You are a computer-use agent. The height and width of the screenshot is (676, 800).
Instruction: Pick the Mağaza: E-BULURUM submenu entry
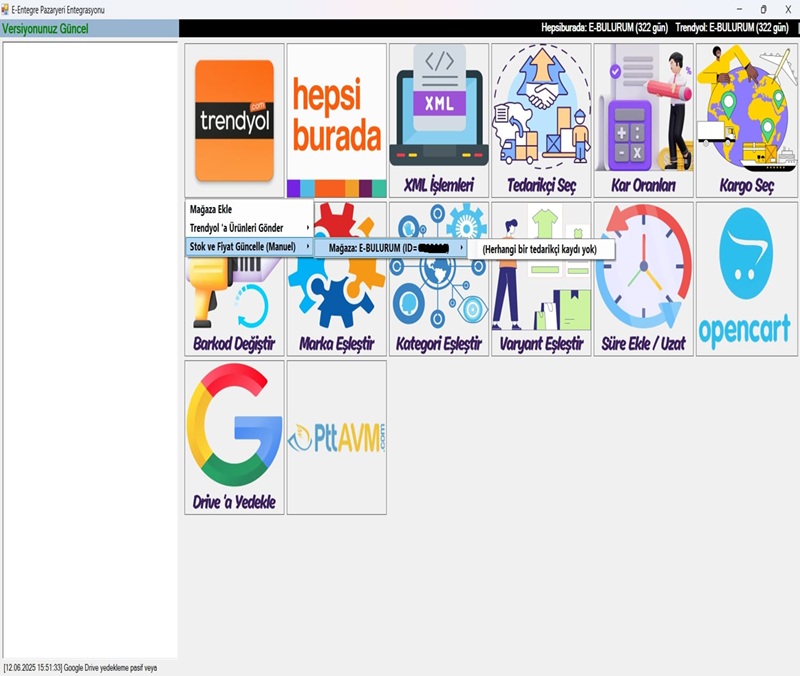coord(391,248)
